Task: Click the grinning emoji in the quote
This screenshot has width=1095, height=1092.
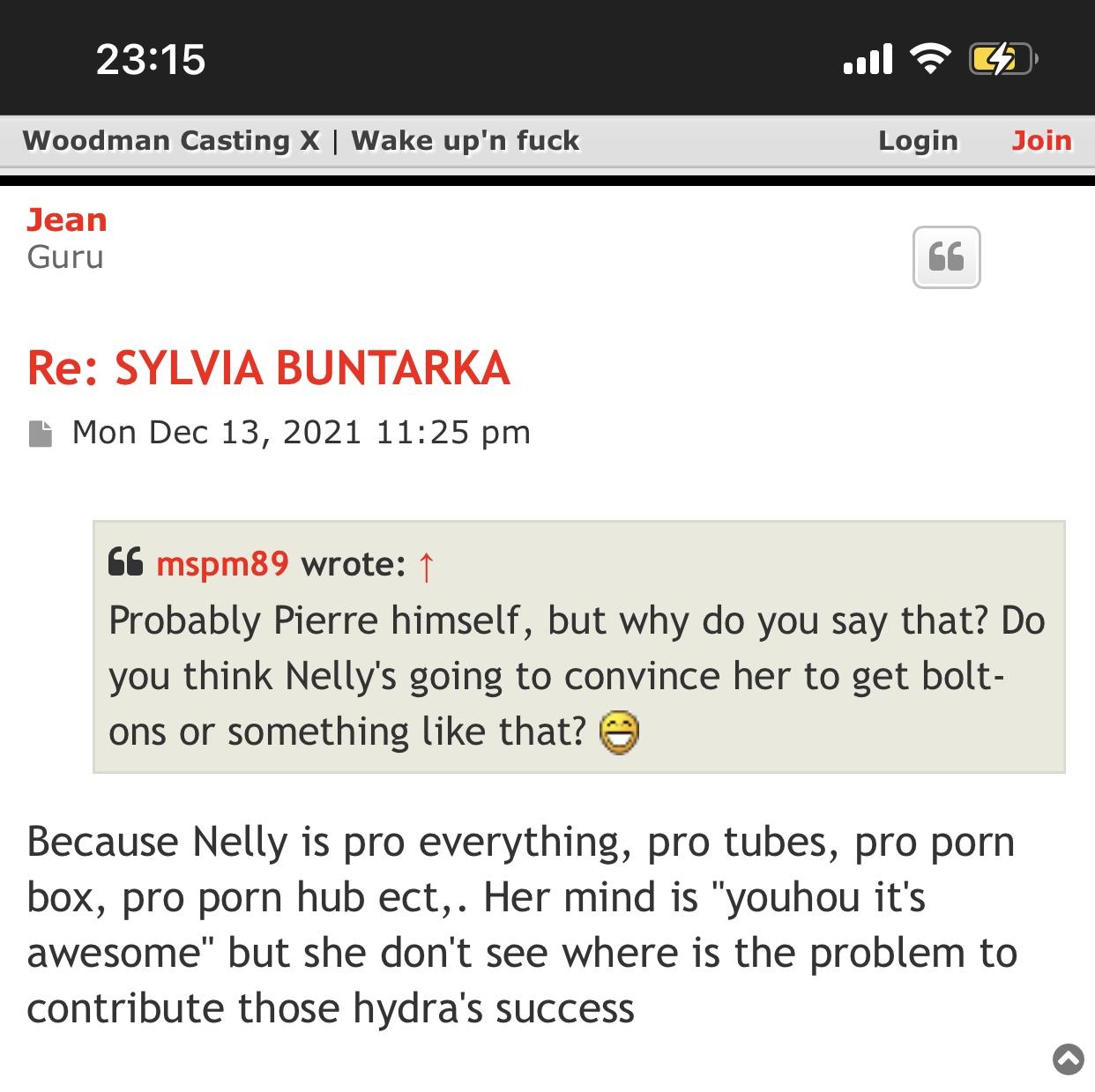Action: [619, 734]
